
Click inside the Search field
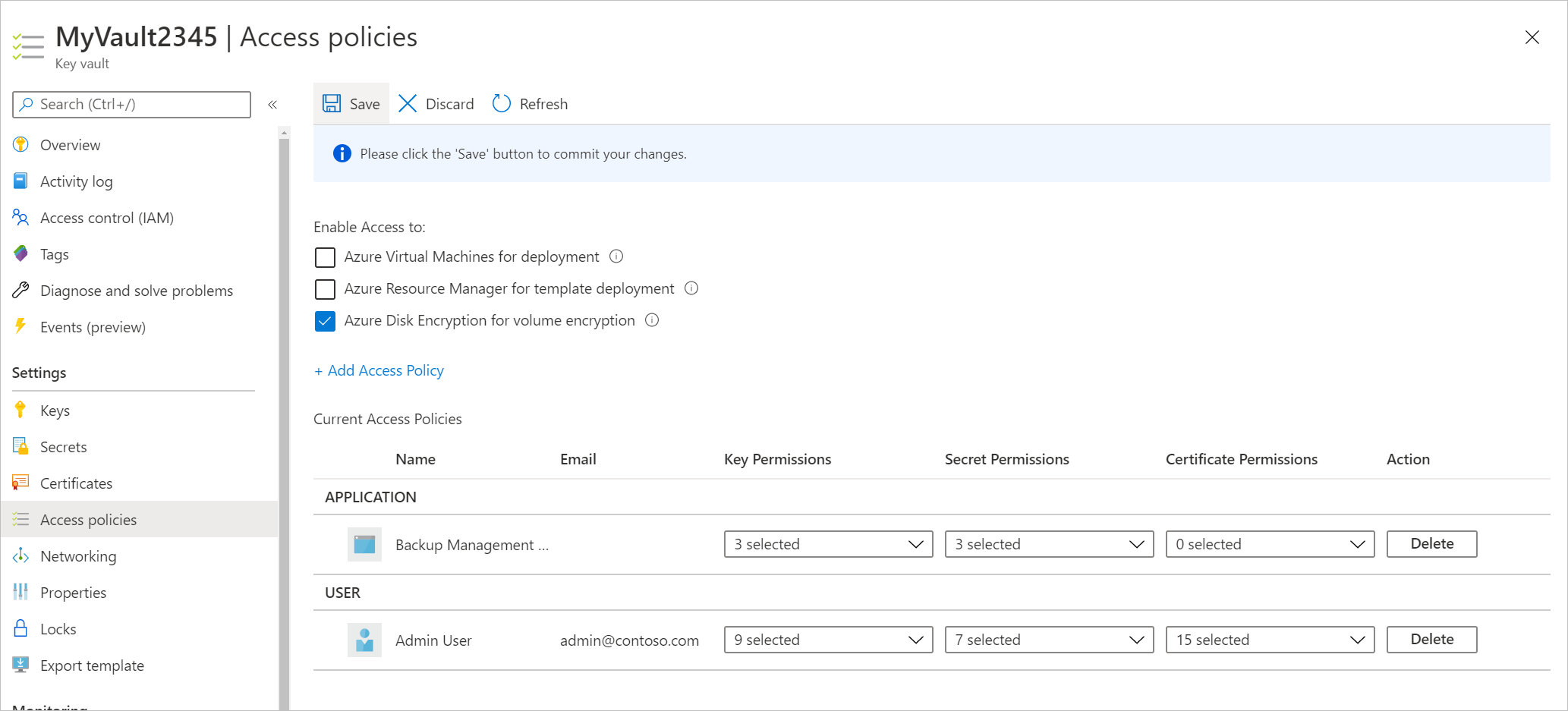131,104
